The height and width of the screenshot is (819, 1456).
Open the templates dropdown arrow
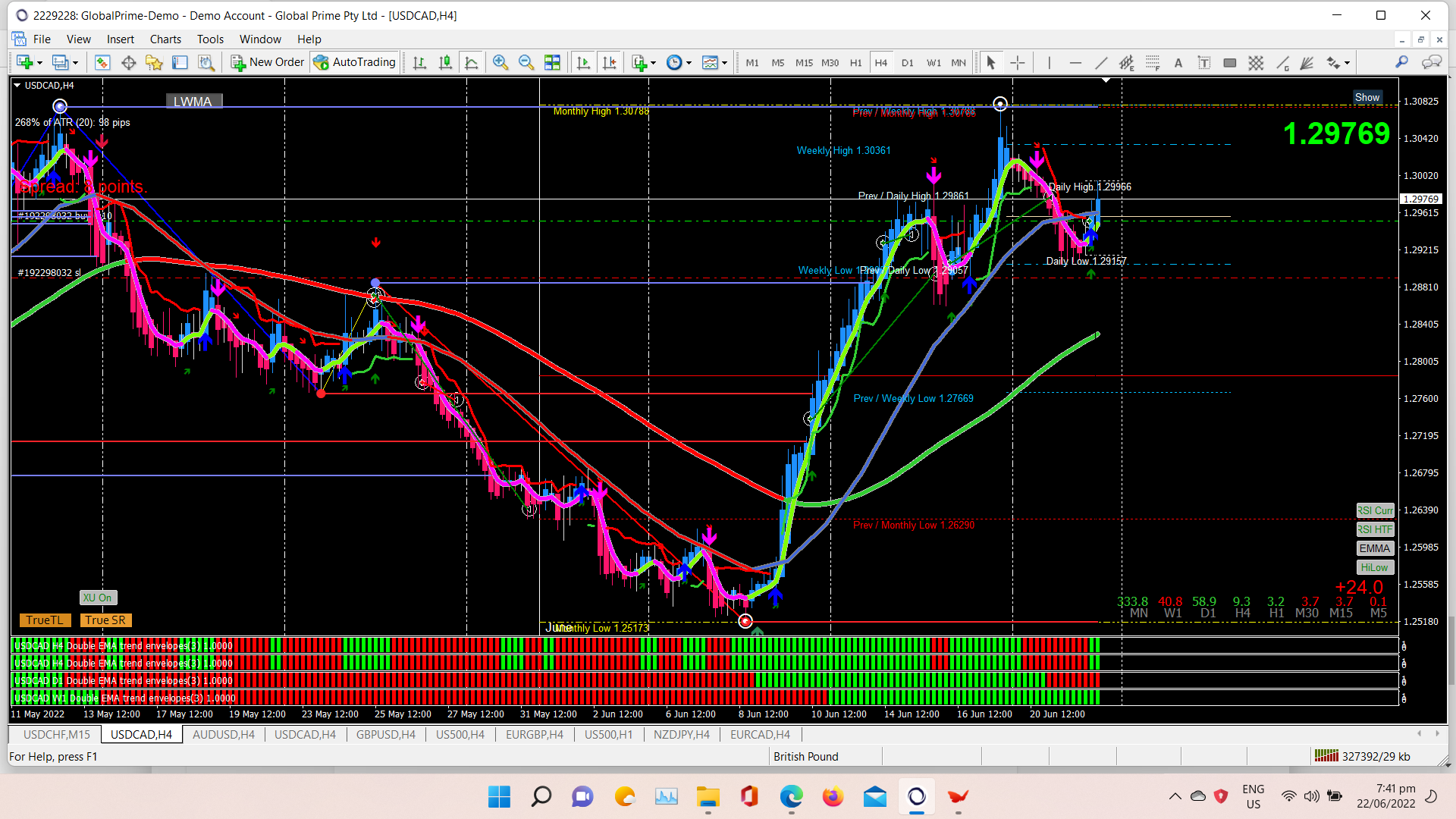[x=725, y=63]
